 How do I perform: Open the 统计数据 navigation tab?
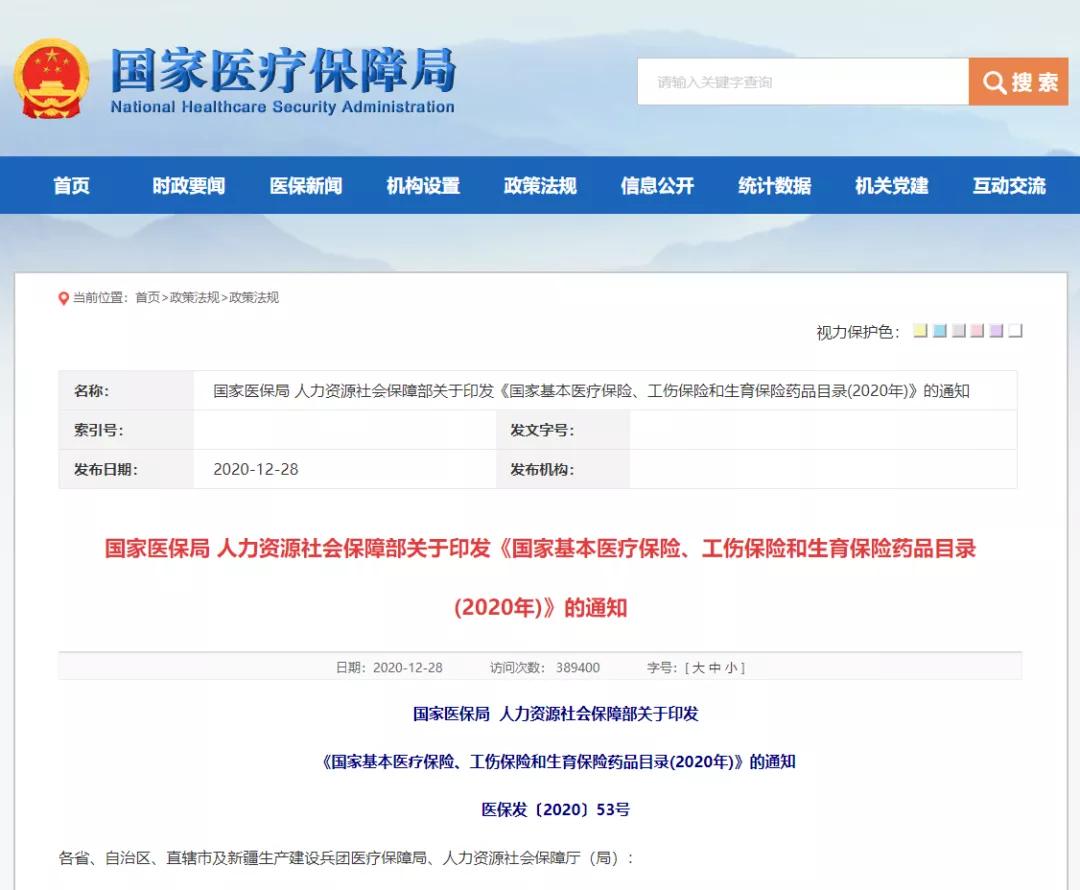[x=773, y=185]
